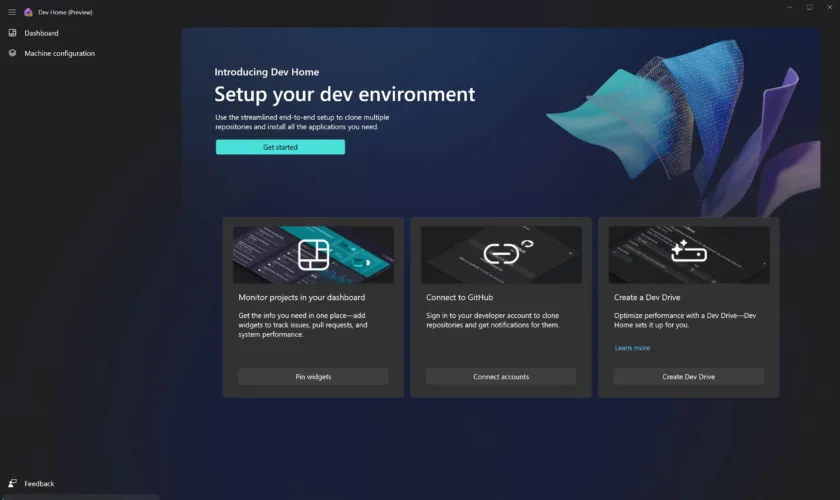Maximize the Dev Home window

809,8
